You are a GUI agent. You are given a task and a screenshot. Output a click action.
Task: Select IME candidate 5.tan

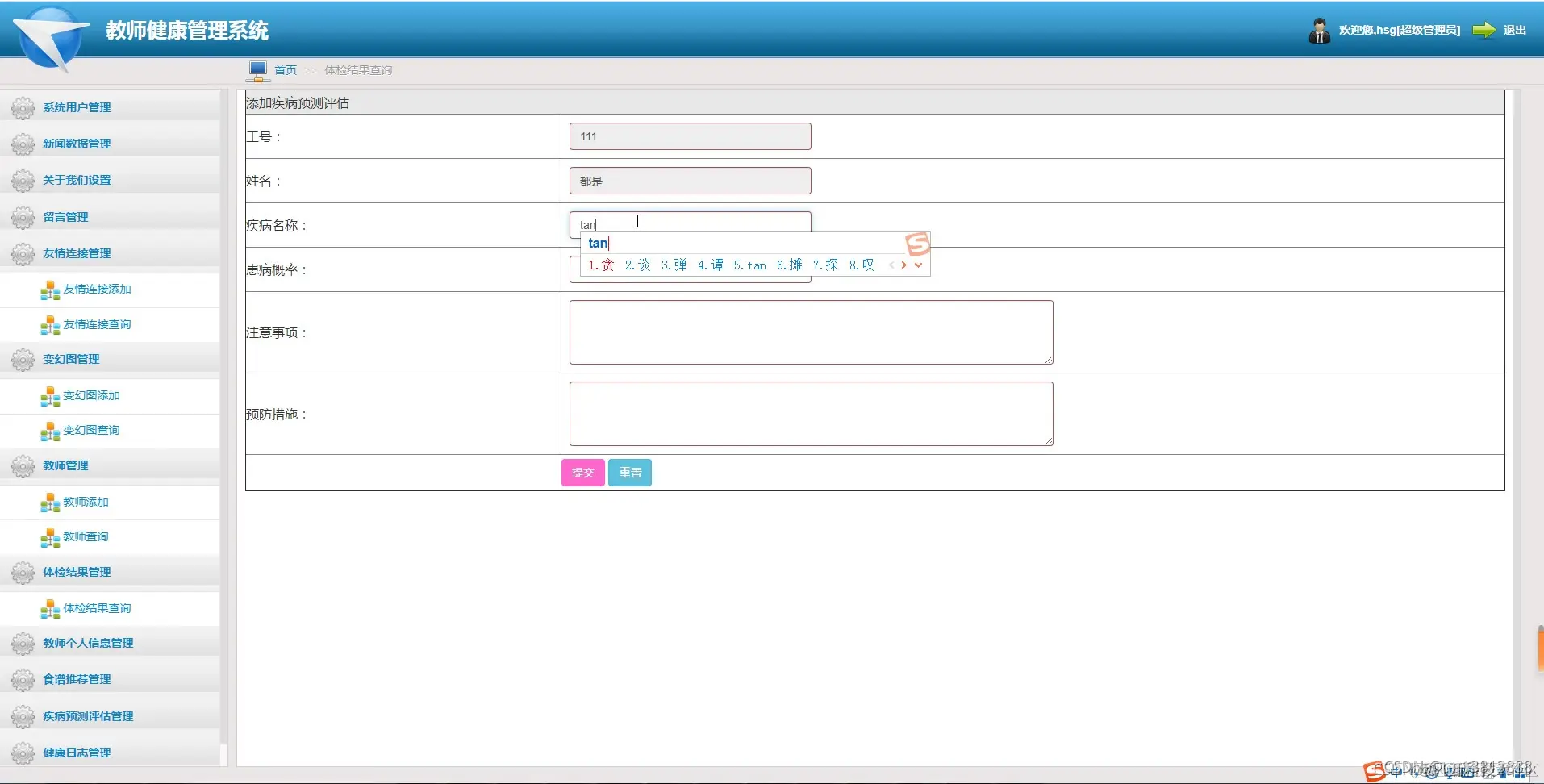click(749, 265)
